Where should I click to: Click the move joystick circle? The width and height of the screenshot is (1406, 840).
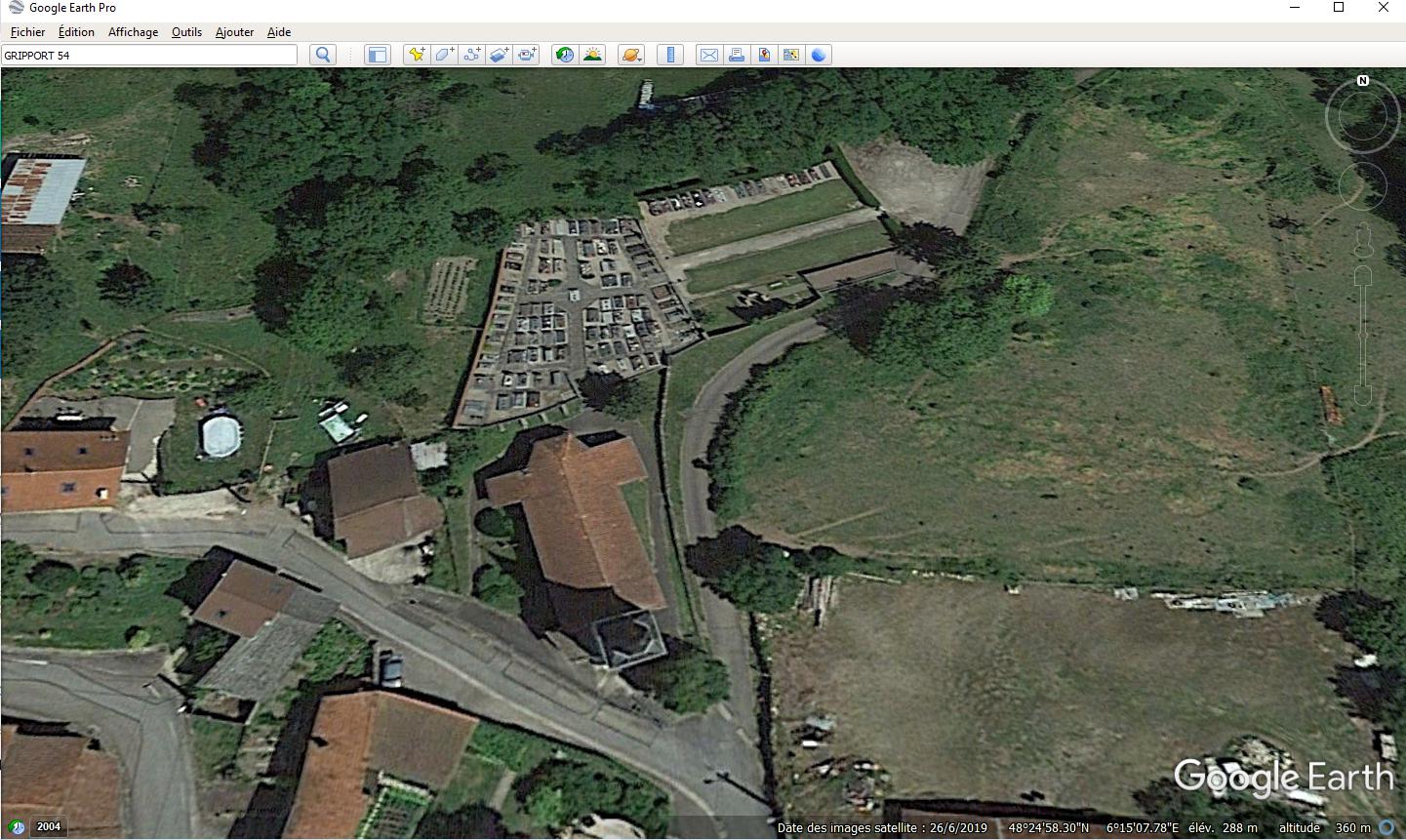[1363, 184]
